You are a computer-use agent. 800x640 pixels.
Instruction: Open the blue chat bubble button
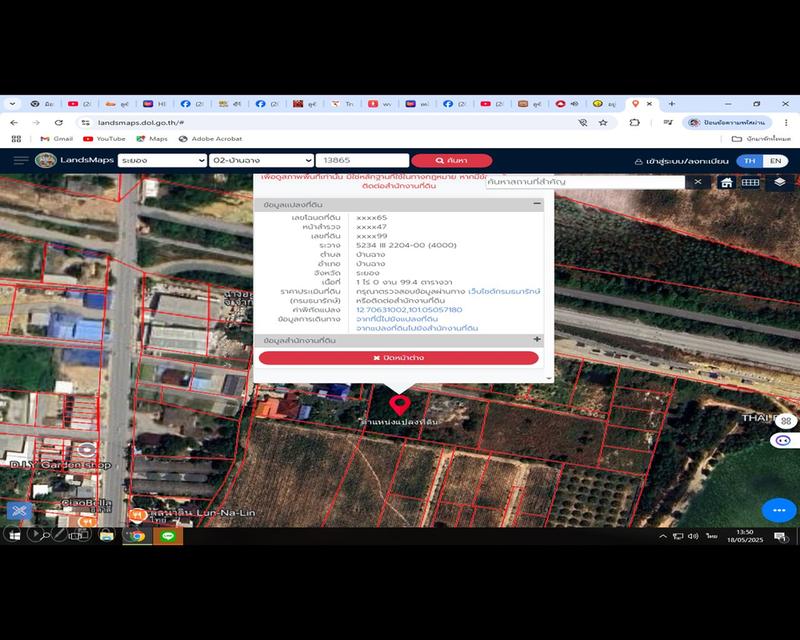(779, 509)
